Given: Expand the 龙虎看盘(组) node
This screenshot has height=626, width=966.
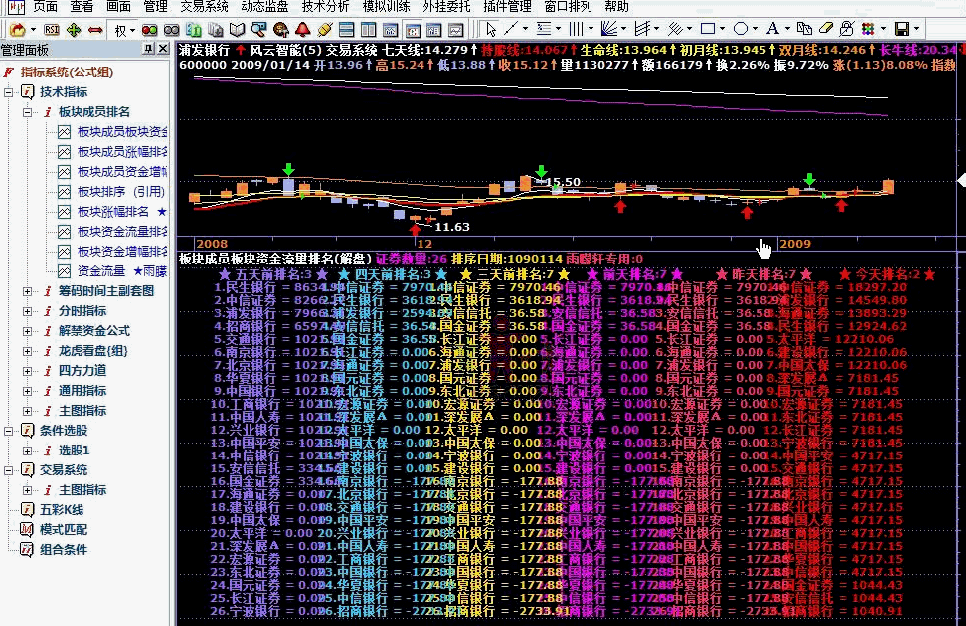Looking at the screenshot, I should tap(27, 351).
